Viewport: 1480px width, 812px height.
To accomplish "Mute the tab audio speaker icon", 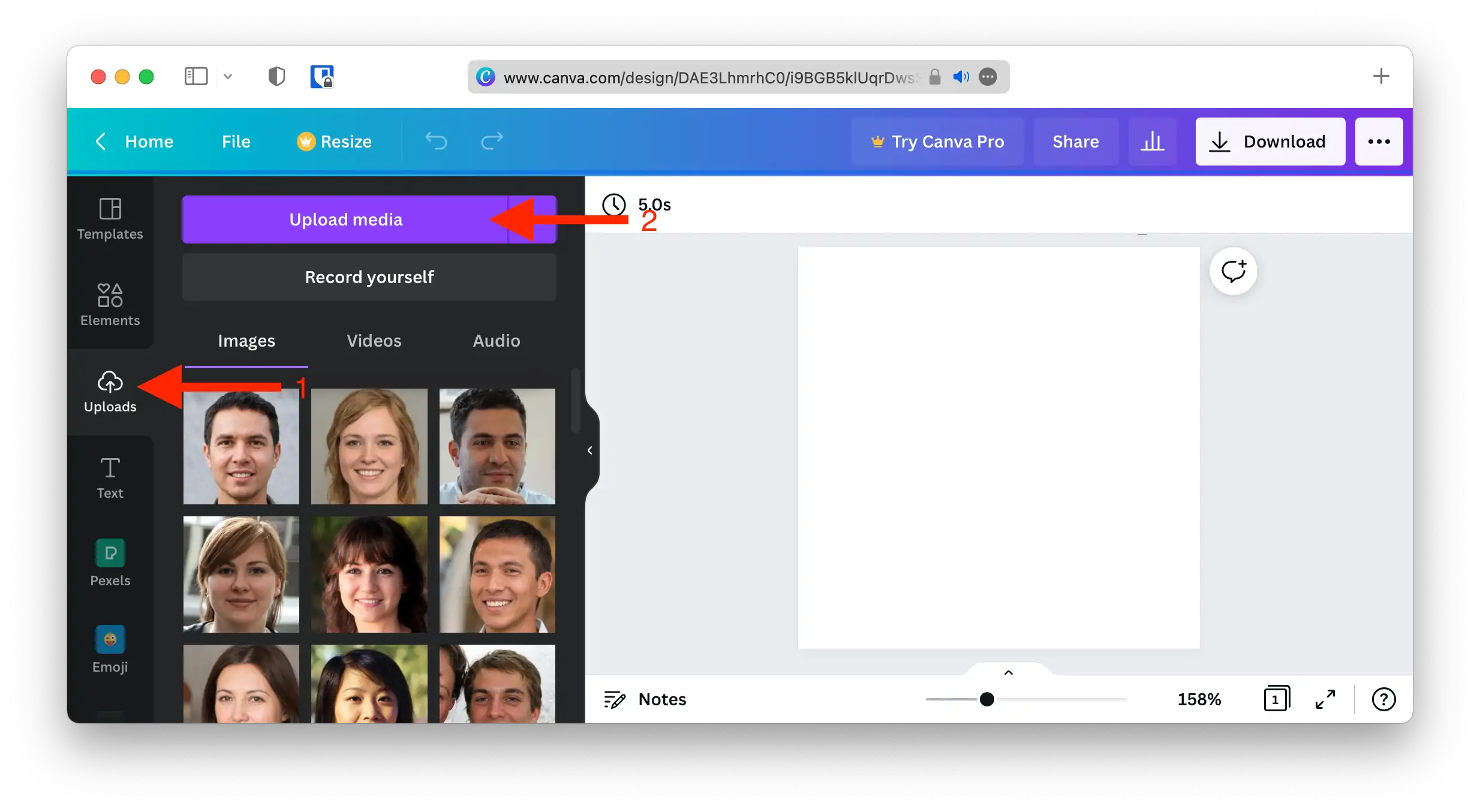I will pyautogui.click(x=961, y=77).
